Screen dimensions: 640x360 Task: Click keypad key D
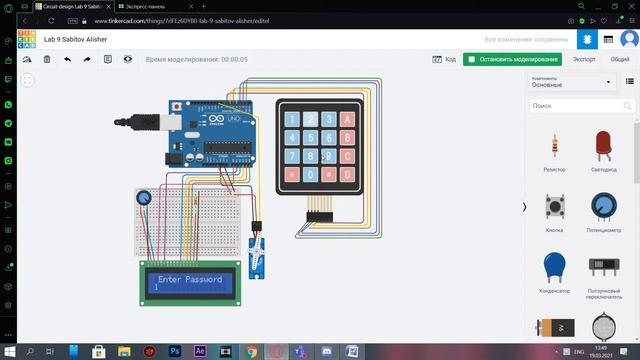347,175
